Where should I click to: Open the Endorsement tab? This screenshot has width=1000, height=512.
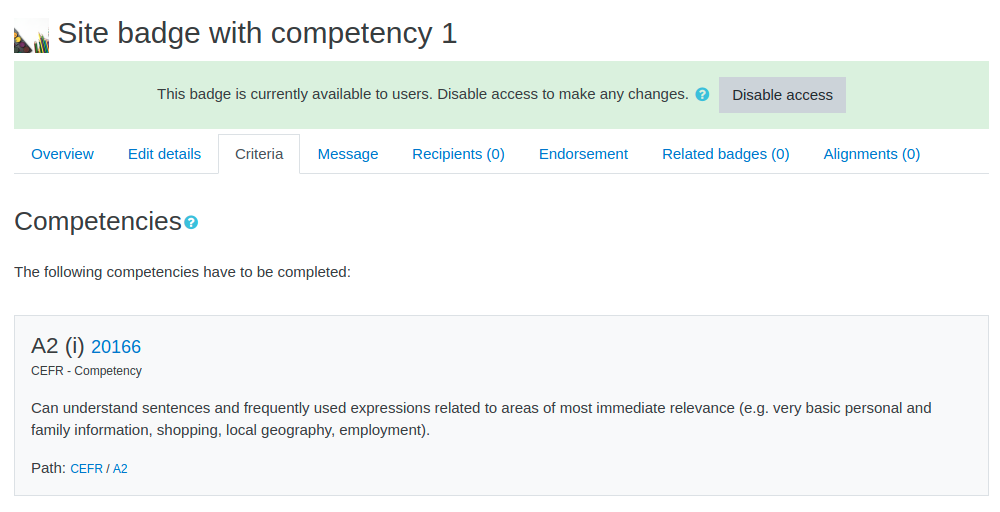point(583,154)
